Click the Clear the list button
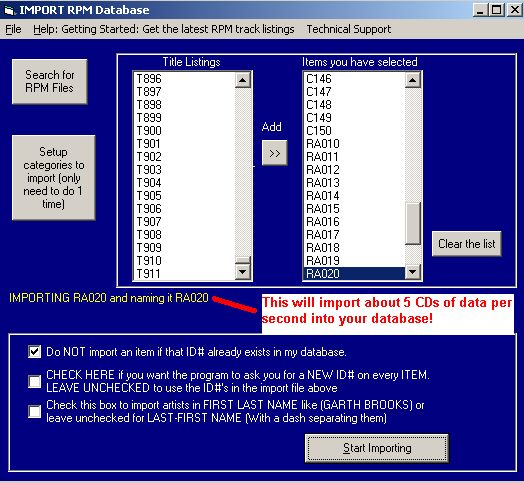Viewport: 524px width, 483px height. (467, 244)
